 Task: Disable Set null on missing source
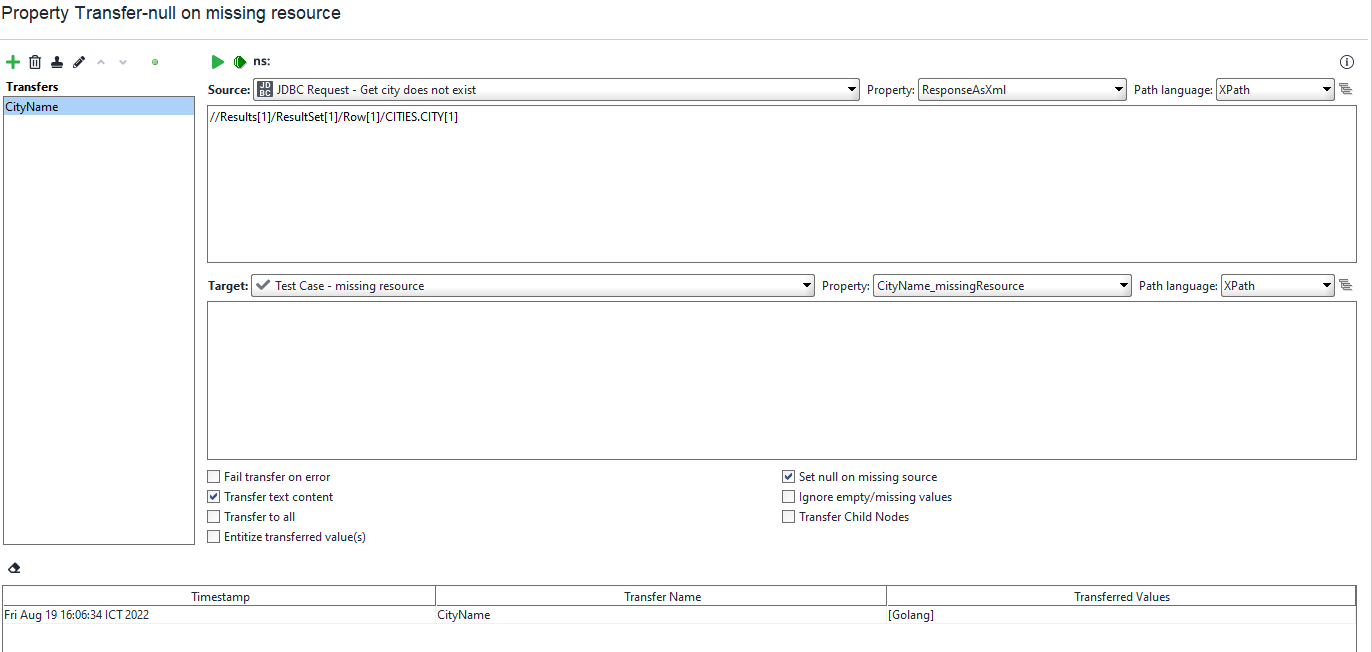[788, 476]
